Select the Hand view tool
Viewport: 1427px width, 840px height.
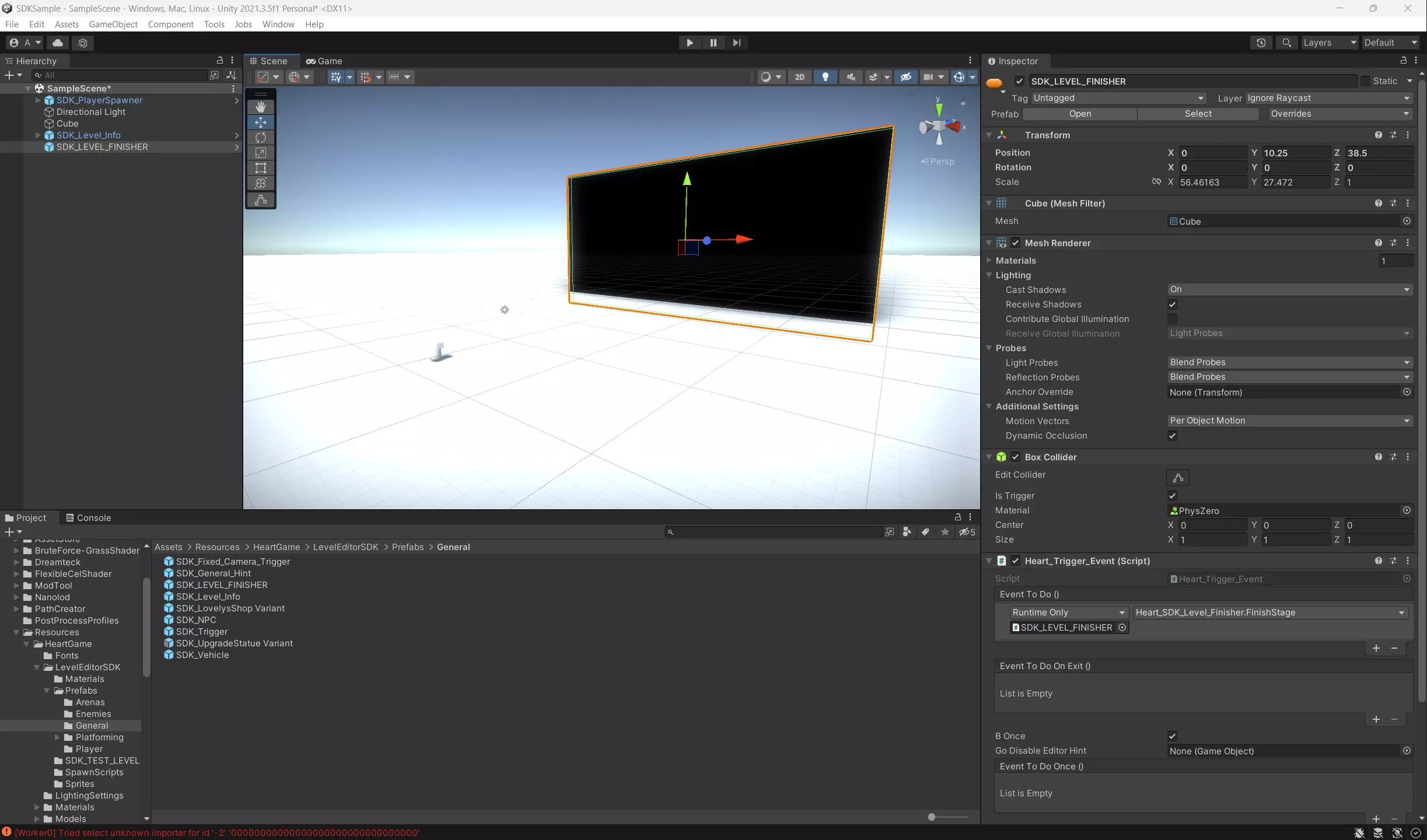(x=261, y=107)
